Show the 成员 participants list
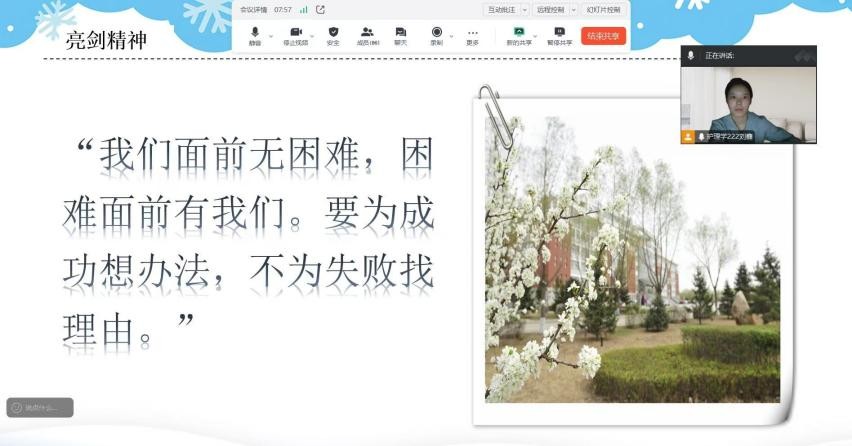Viewport: 852px width, 446px height. tap(368, 34)
